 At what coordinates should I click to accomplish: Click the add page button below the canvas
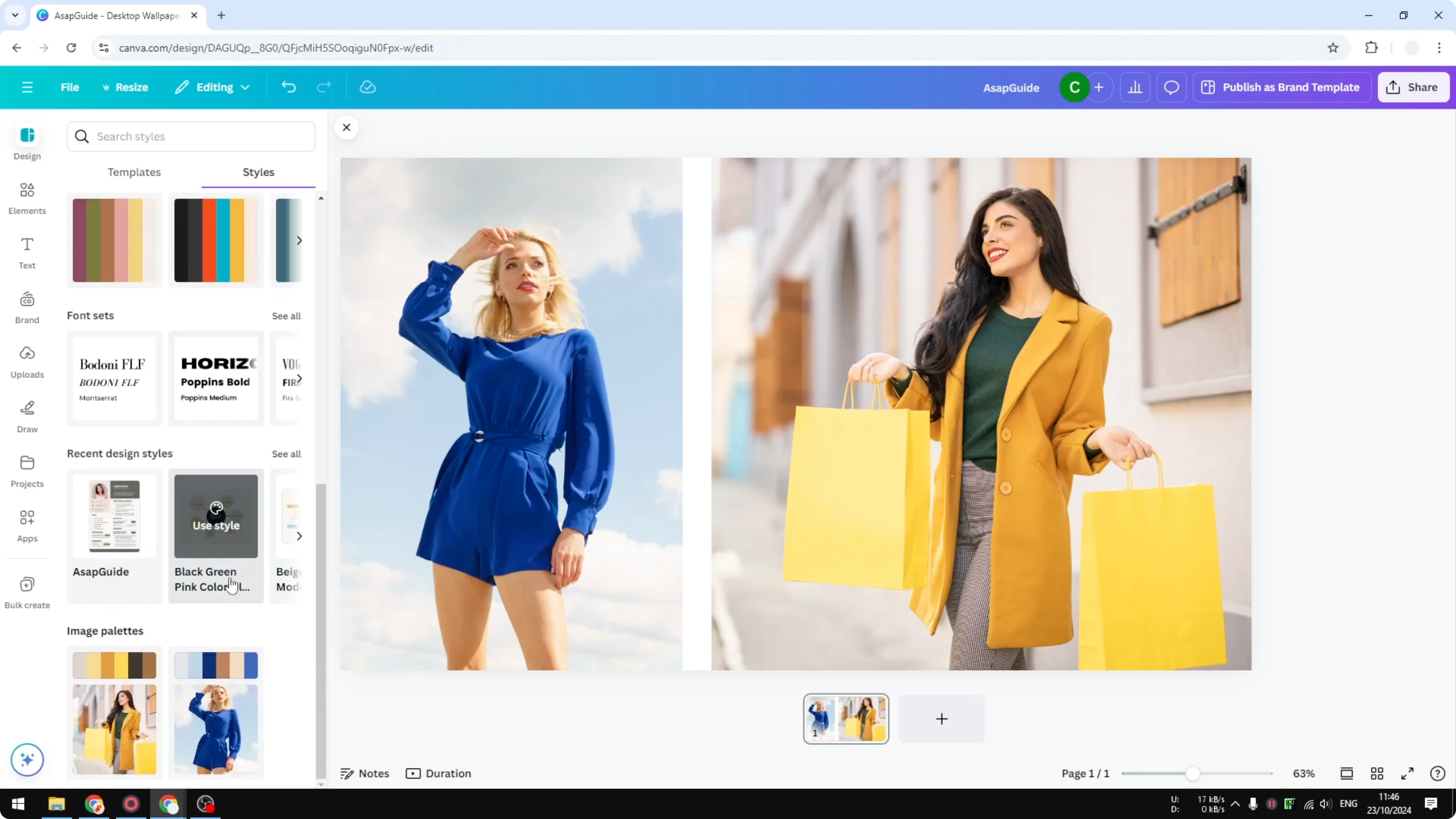941,719
